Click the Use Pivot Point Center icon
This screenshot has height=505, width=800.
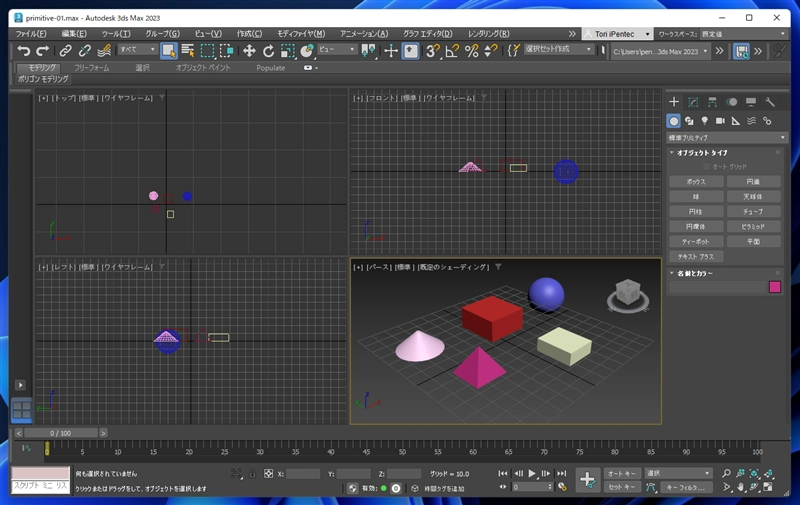[x=368, y=50]
